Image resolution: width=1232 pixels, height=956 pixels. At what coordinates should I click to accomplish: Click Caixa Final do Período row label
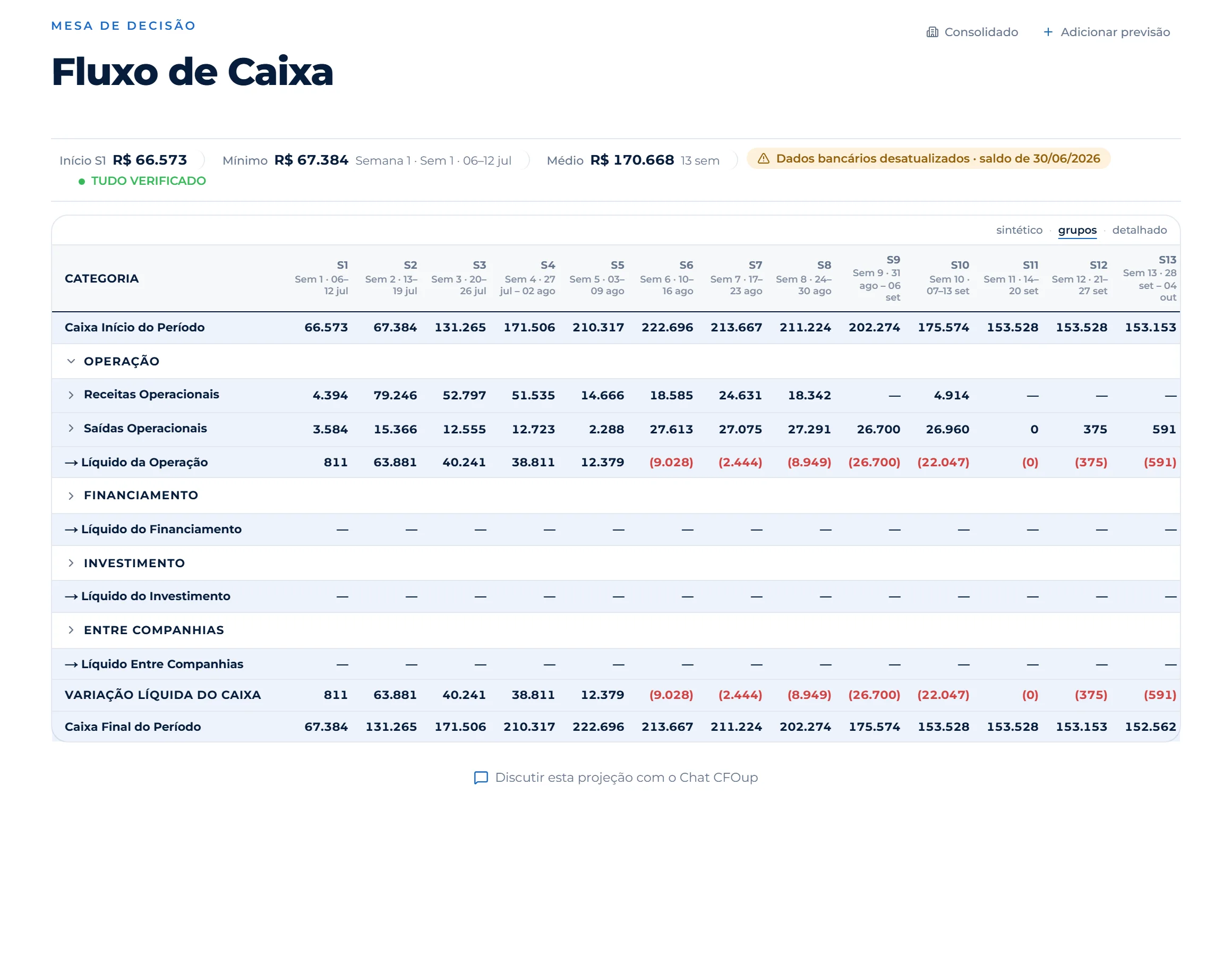[x=133, y=727]
